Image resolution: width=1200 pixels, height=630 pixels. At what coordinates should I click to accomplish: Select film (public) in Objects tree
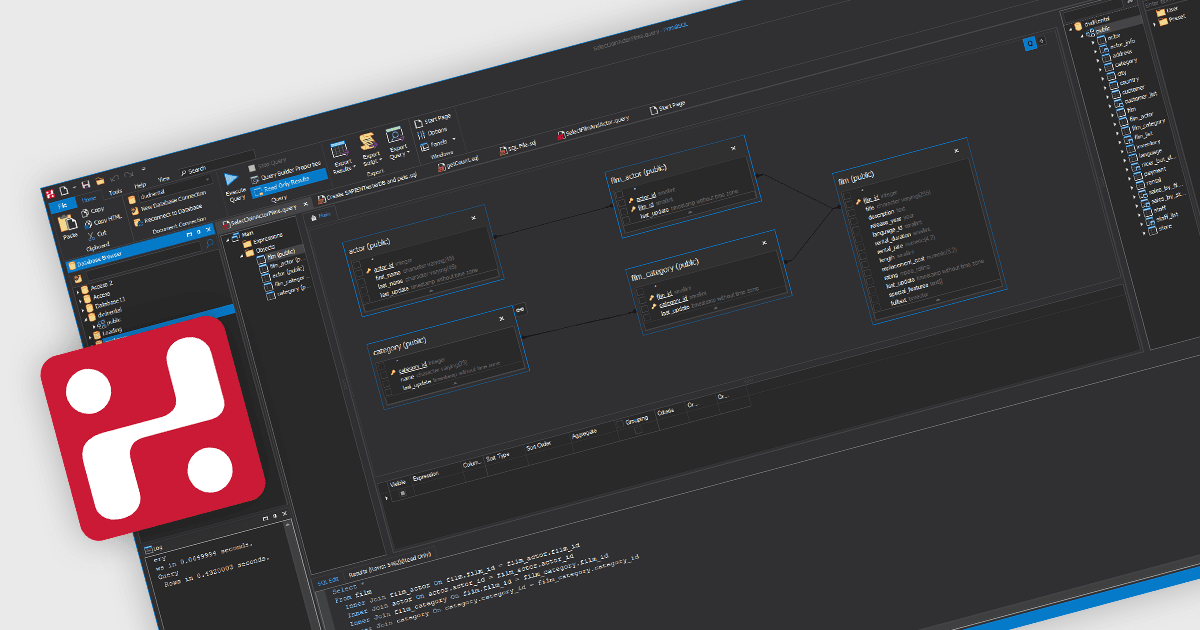coord(280,253)
